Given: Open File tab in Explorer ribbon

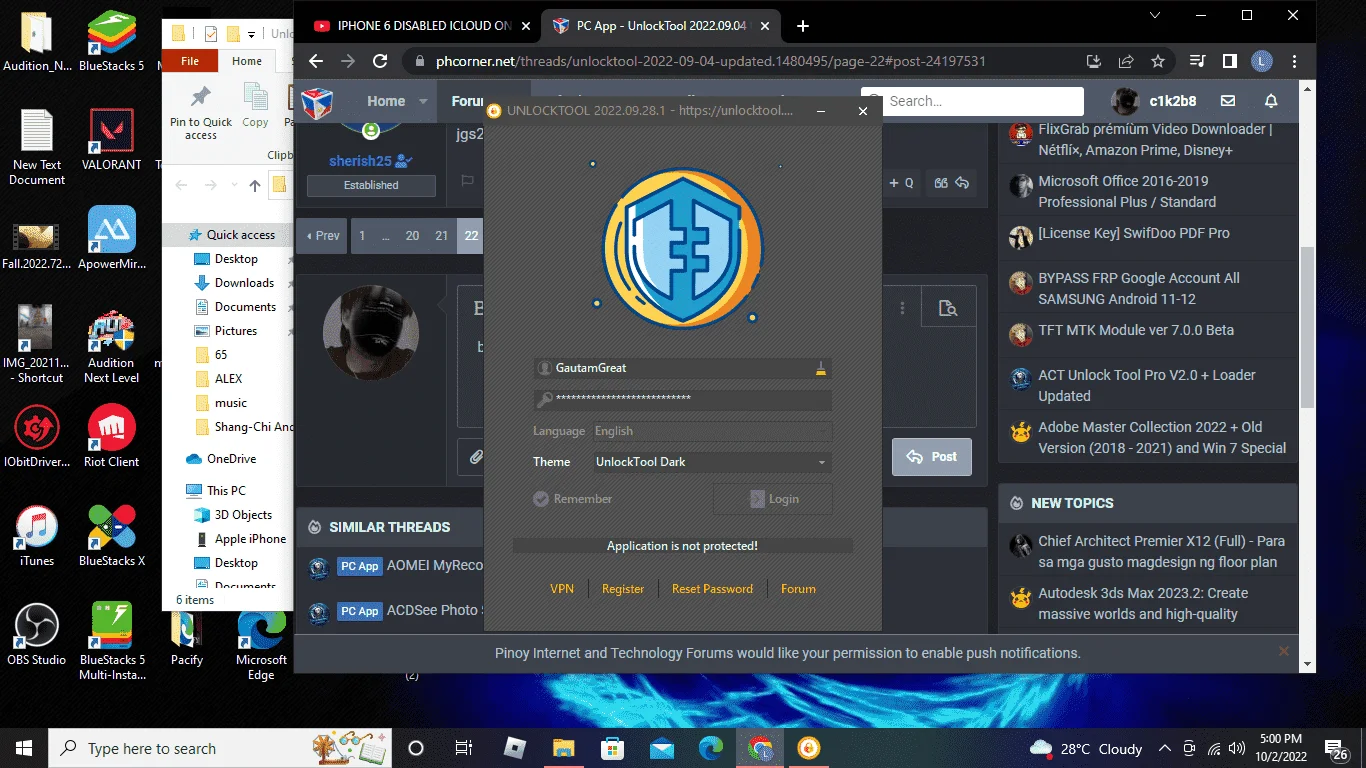Looking at the screenshot, I should [x=190, y=61].
